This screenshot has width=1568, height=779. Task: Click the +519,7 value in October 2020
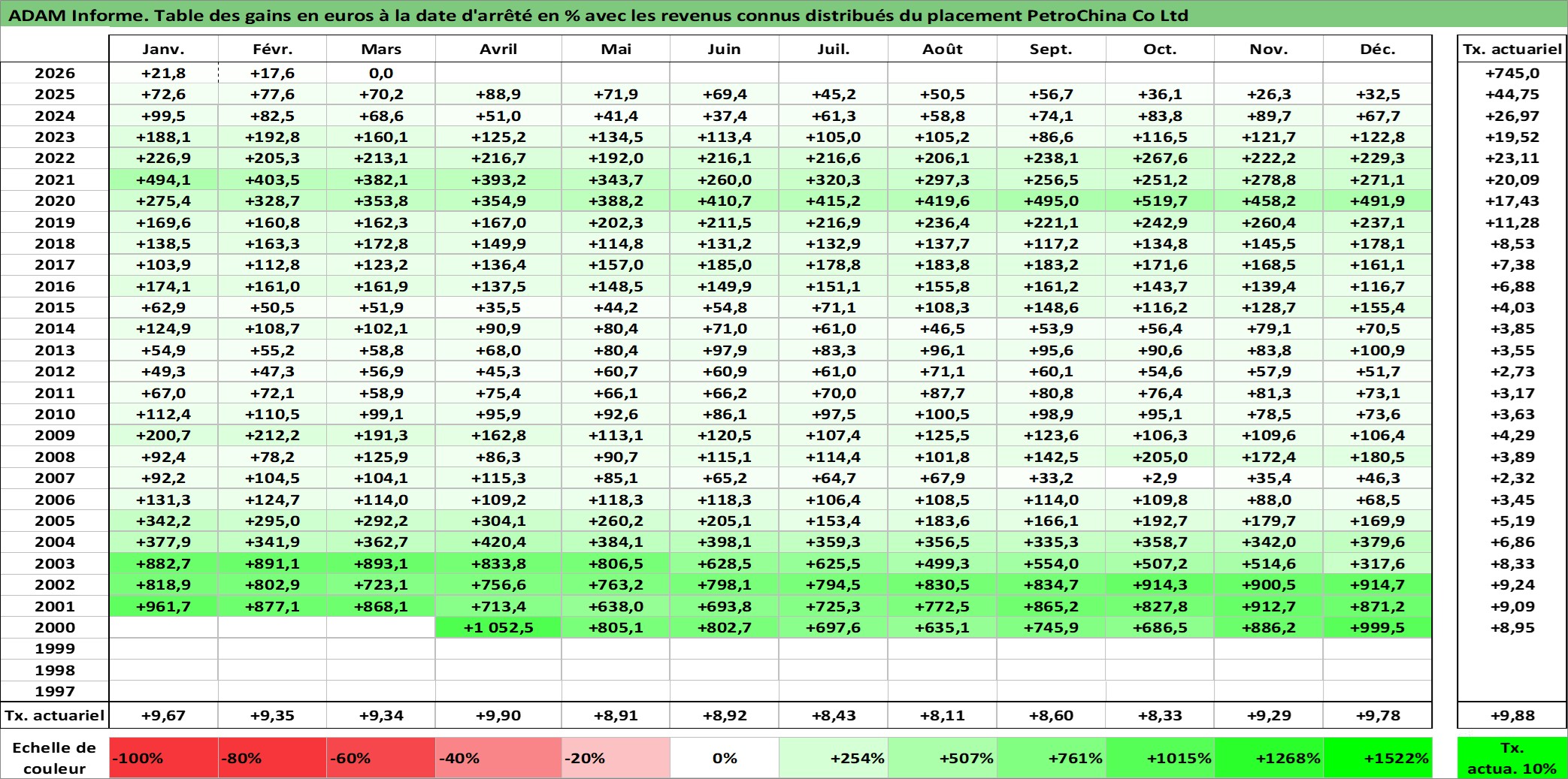(1161, 201)
